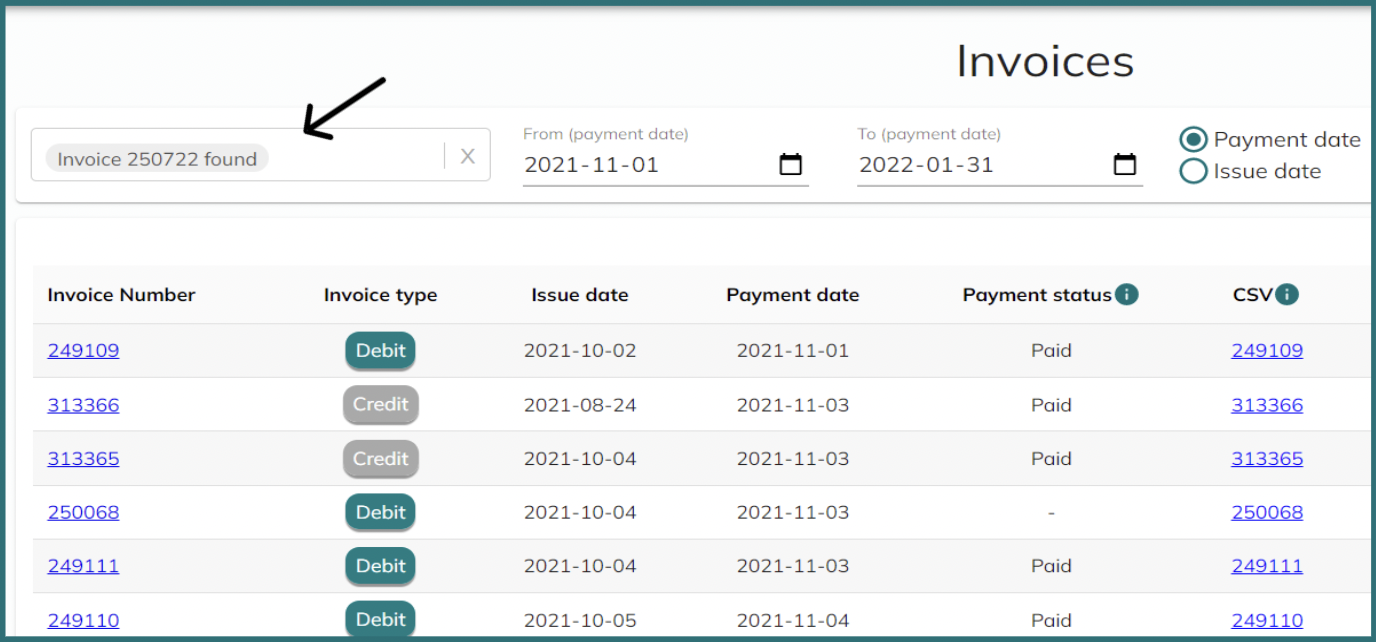
Task: Click the Debit badge for invoice 249109
Action: 381,351
